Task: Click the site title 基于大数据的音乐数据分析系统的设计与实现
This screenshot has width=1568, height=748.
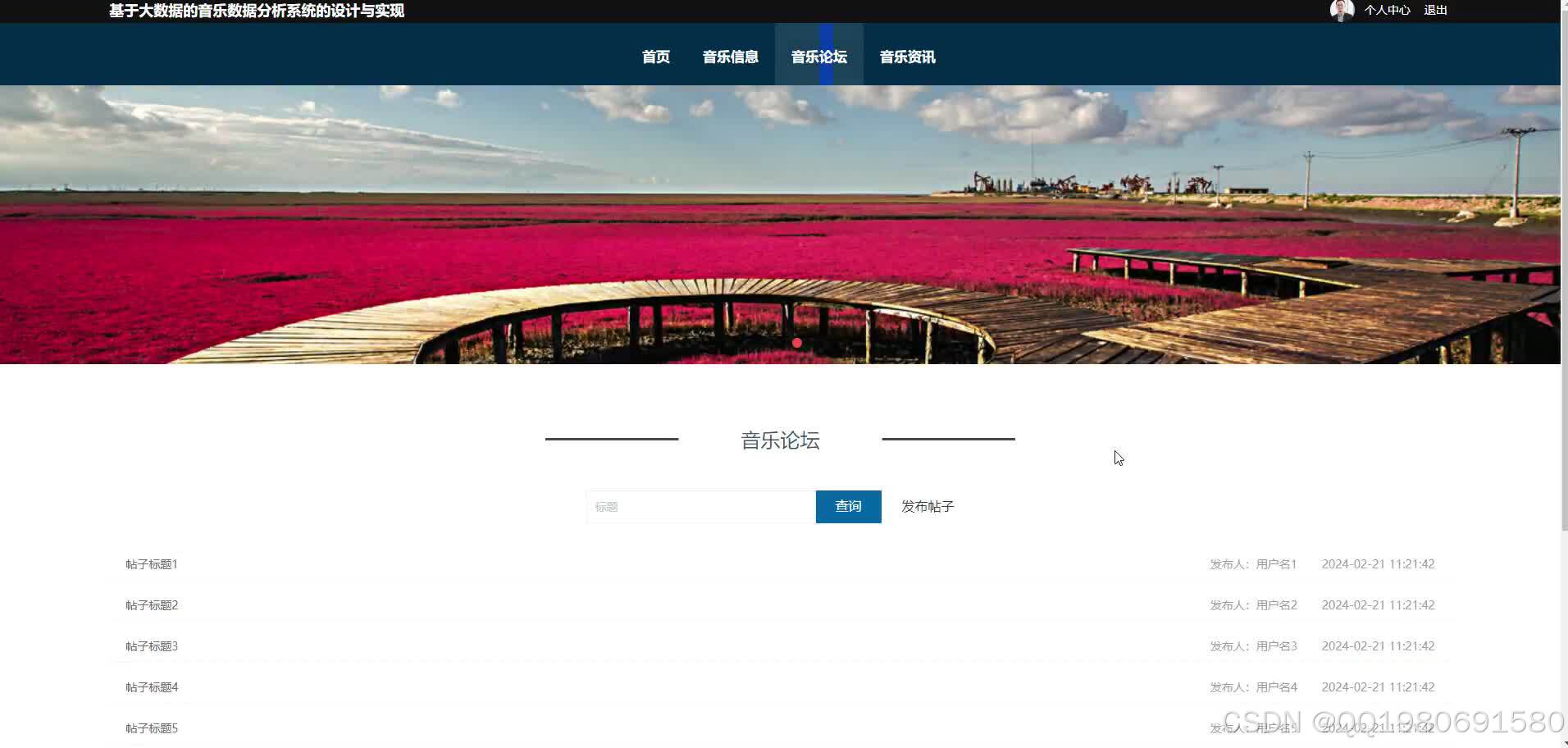Action: tap(255, 11)
